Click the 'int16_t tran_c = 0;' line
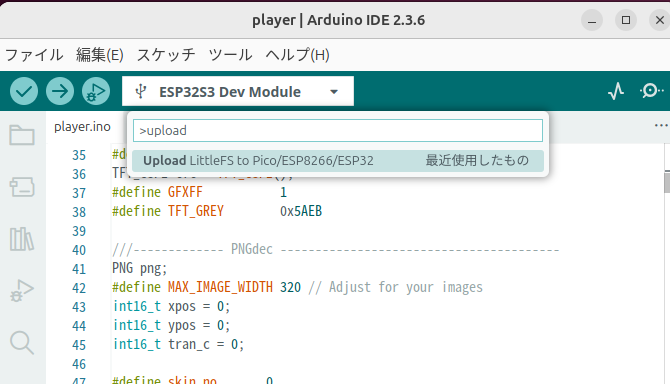 [x=178, y=344]
